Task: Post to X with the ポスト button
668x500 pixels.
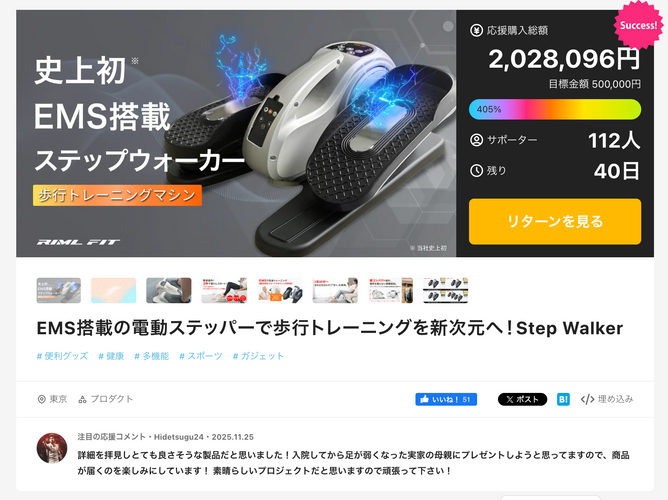Action: click(522, 399)
